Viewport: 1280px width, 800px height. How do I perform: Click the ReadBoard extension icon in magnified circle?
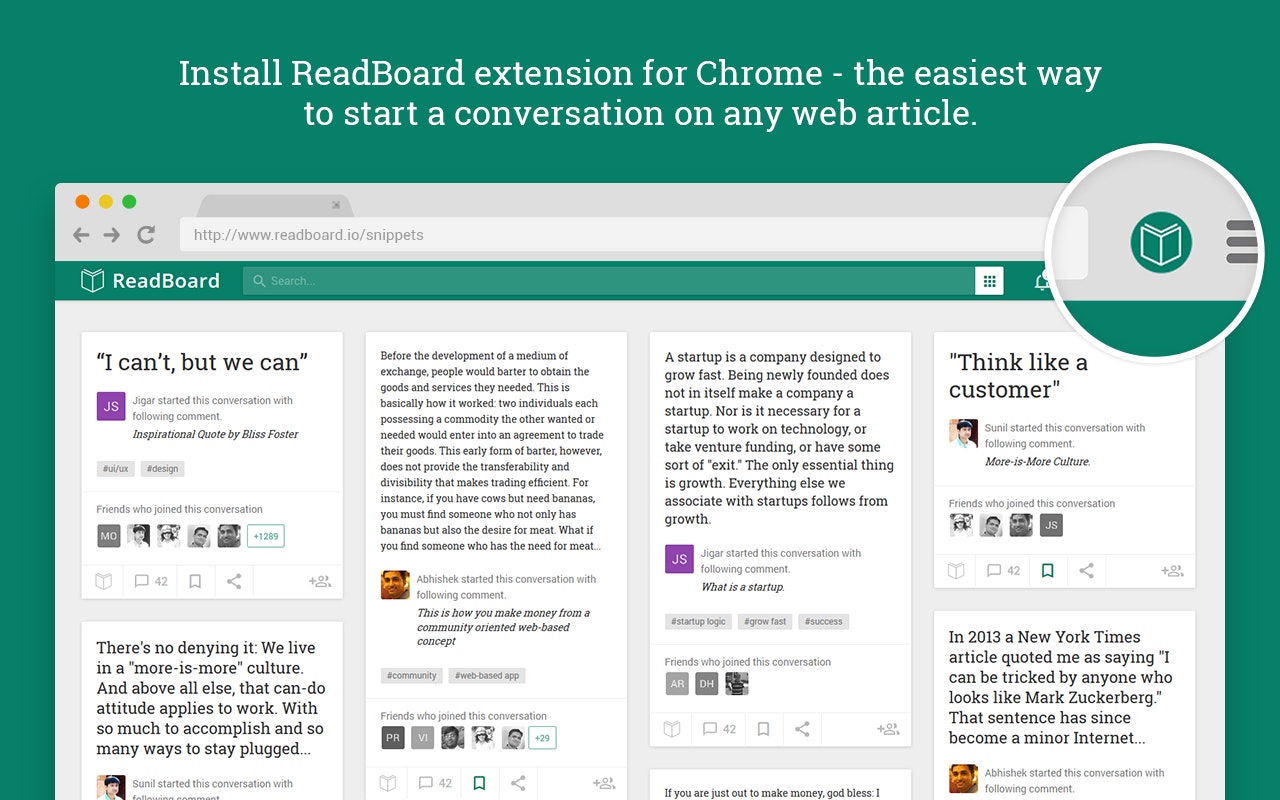click(x=1161, y=242)
